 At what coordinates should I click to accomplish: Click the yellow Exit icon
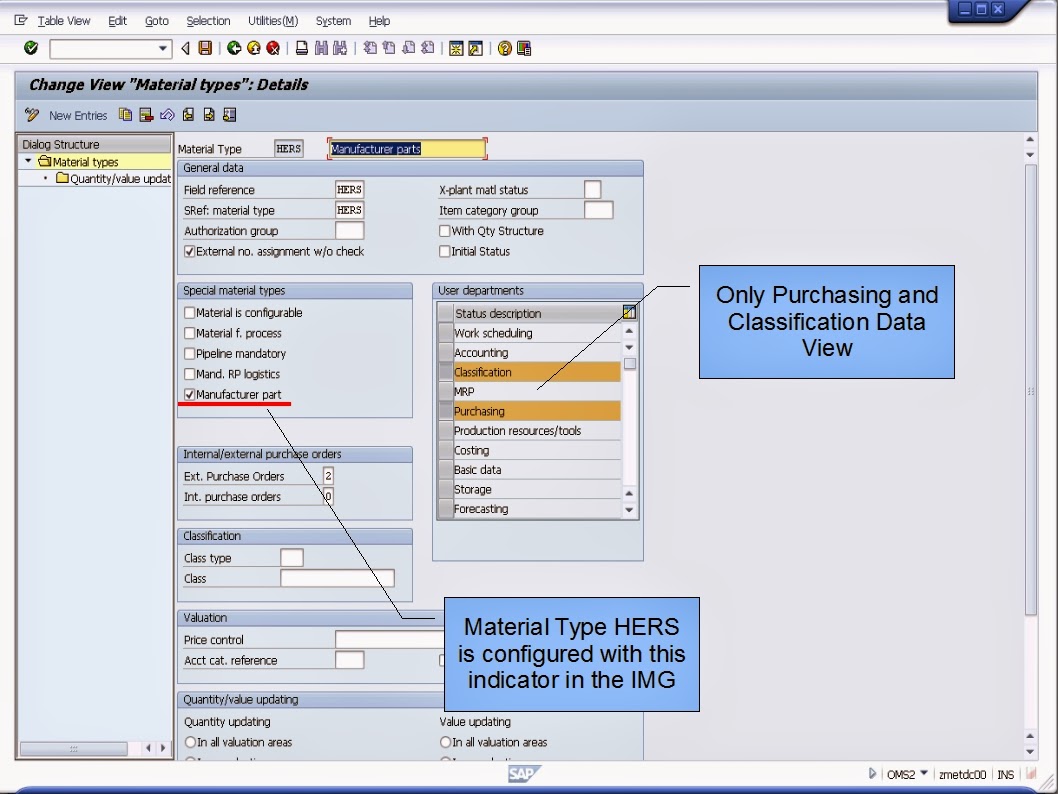point(254,48)
